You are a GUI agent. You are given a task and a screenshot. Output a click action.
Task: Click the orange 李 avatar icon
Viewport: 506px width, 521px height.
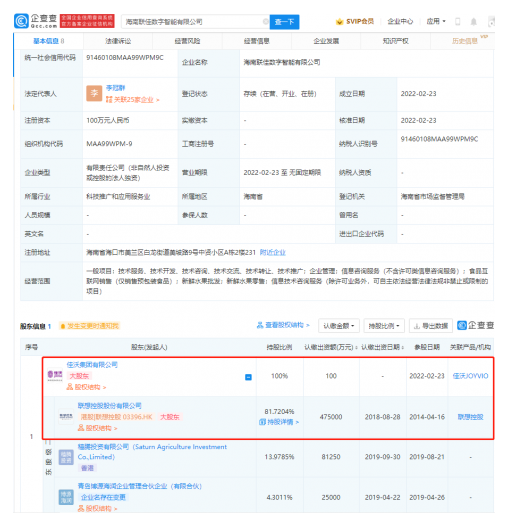(94, 93)
